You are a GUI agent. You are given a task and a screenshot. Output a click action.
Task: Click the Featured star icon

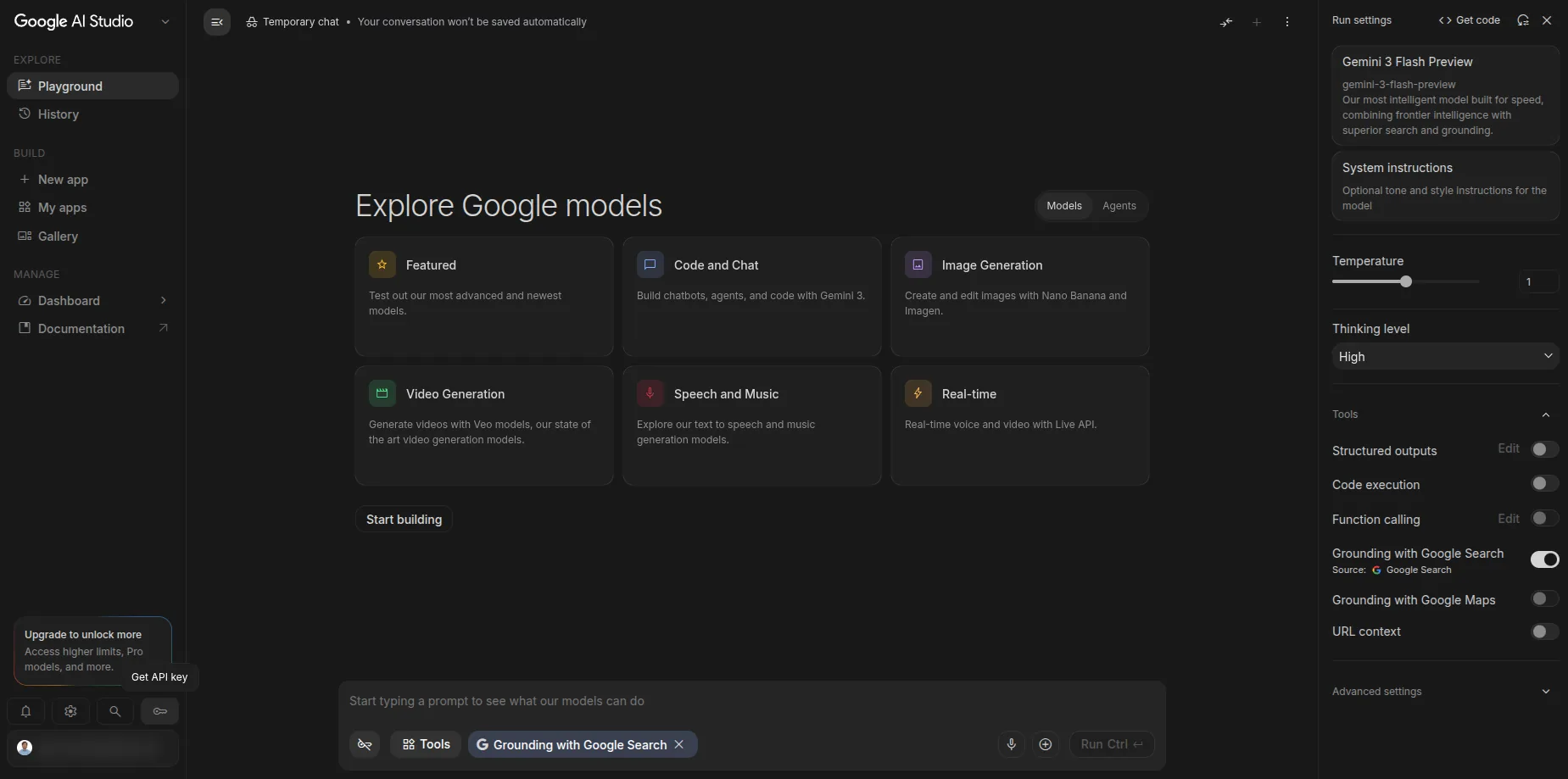(x=382, y=264)
